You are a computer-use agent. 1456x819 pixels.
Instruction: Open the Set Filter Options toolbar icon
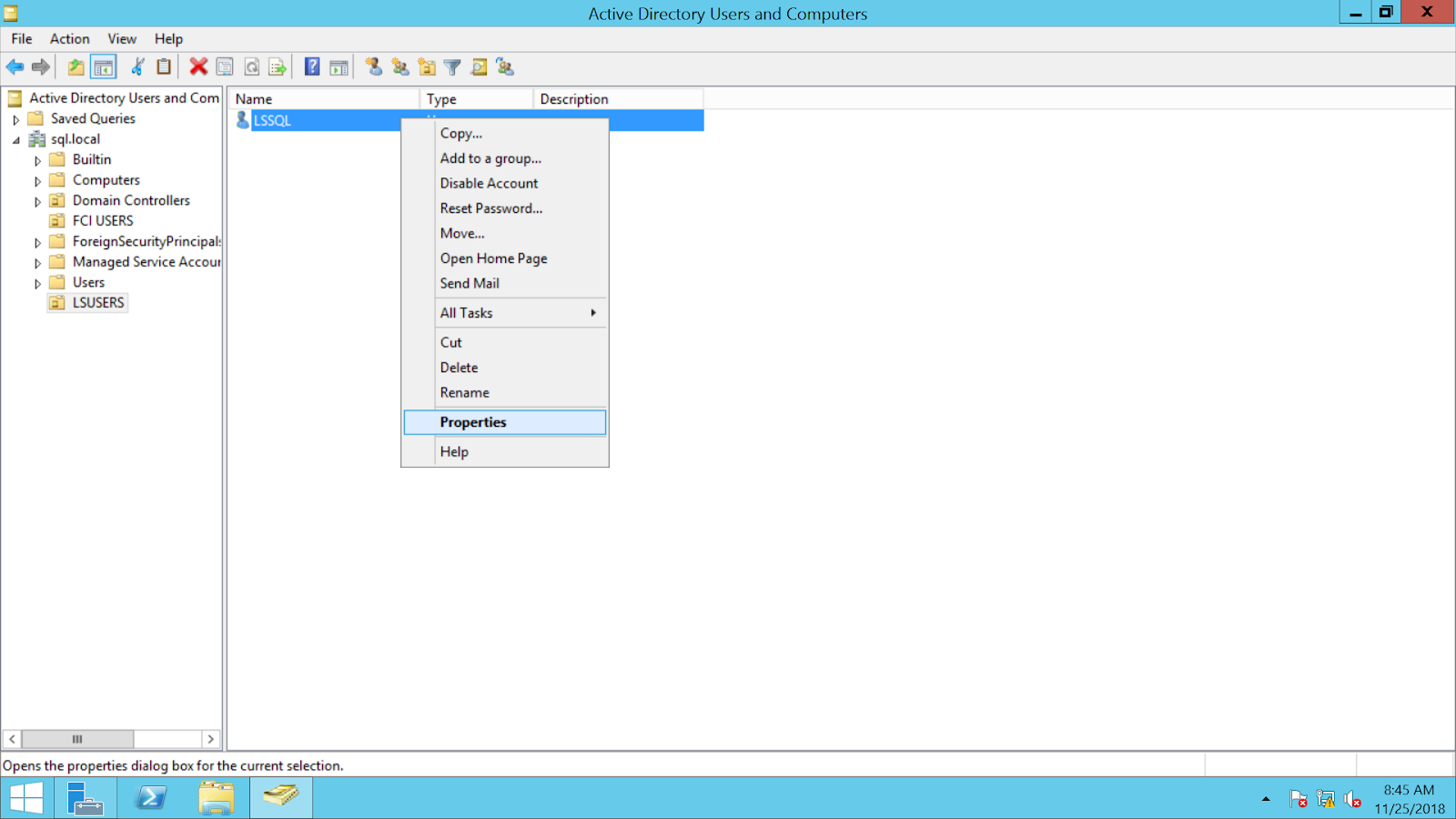click(x=452, y=66)
